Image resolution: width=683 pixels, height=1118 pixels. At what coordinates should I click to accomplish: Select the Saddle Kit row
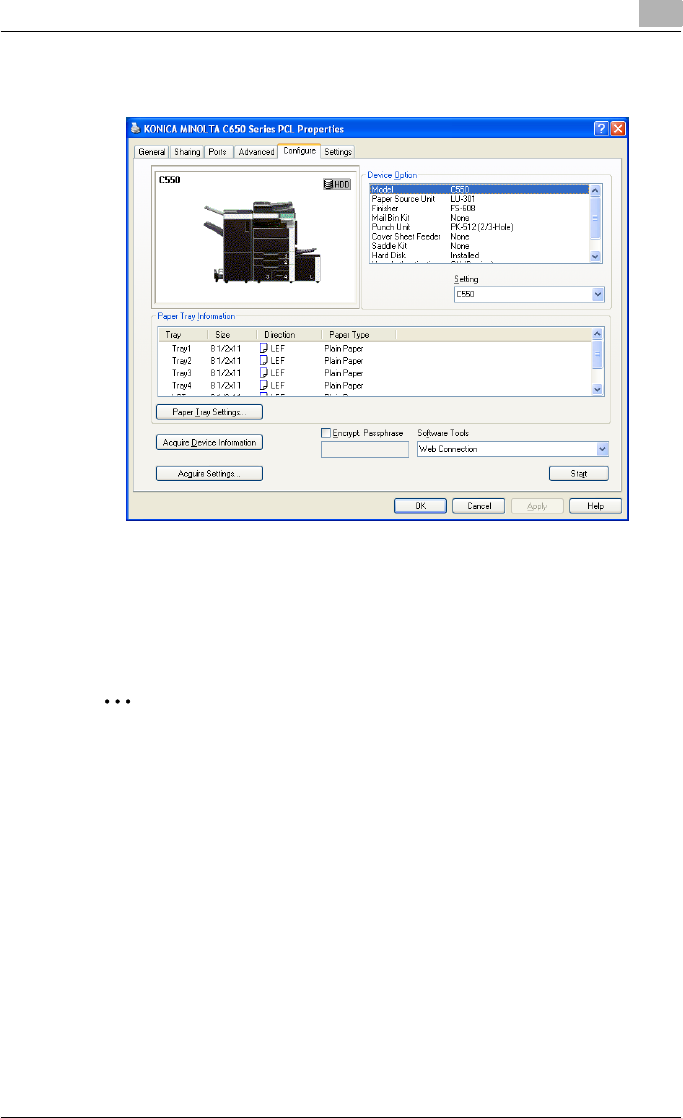479,245
